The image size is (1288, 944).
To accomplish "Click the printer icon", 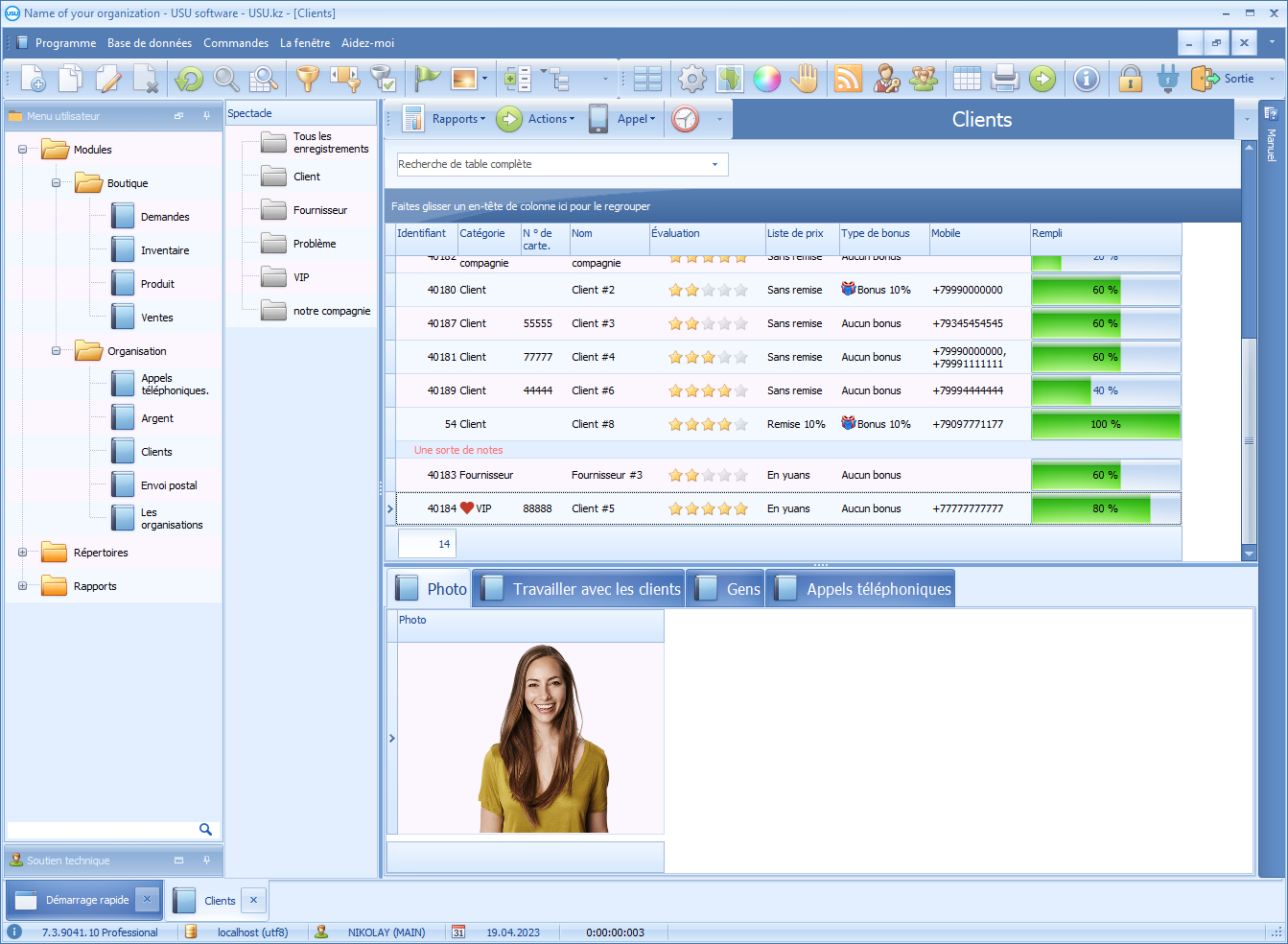I will click(1004, 79).
